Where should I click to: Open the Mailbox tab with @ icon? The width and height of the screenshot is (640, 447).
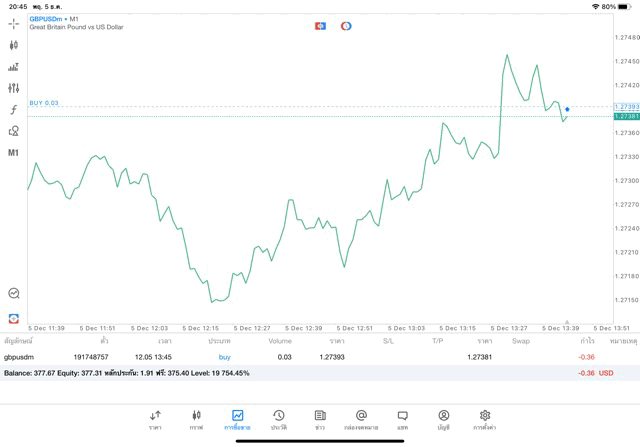coord(361,418)
